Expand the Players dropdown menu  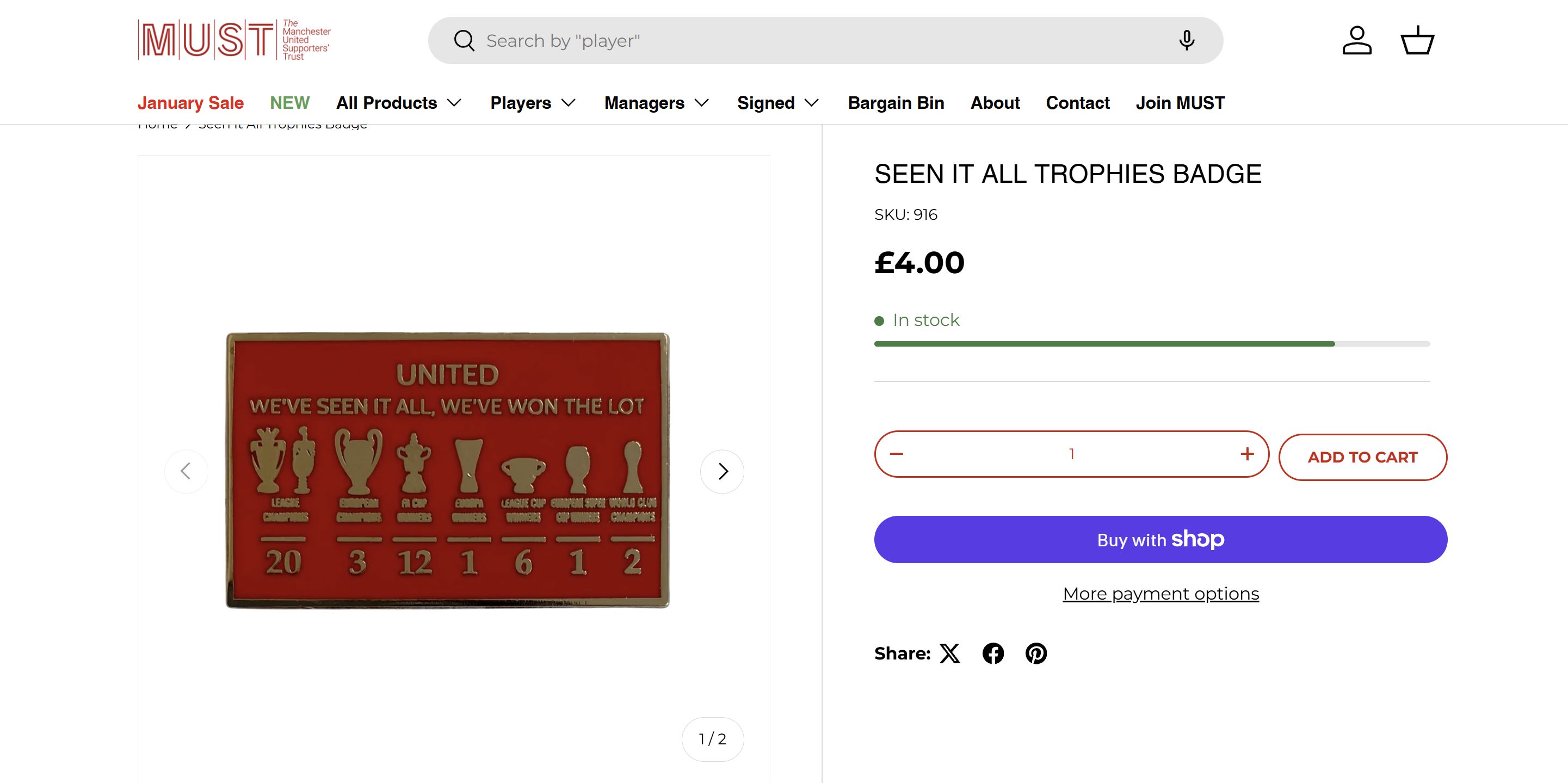click(x=533, y=103)
